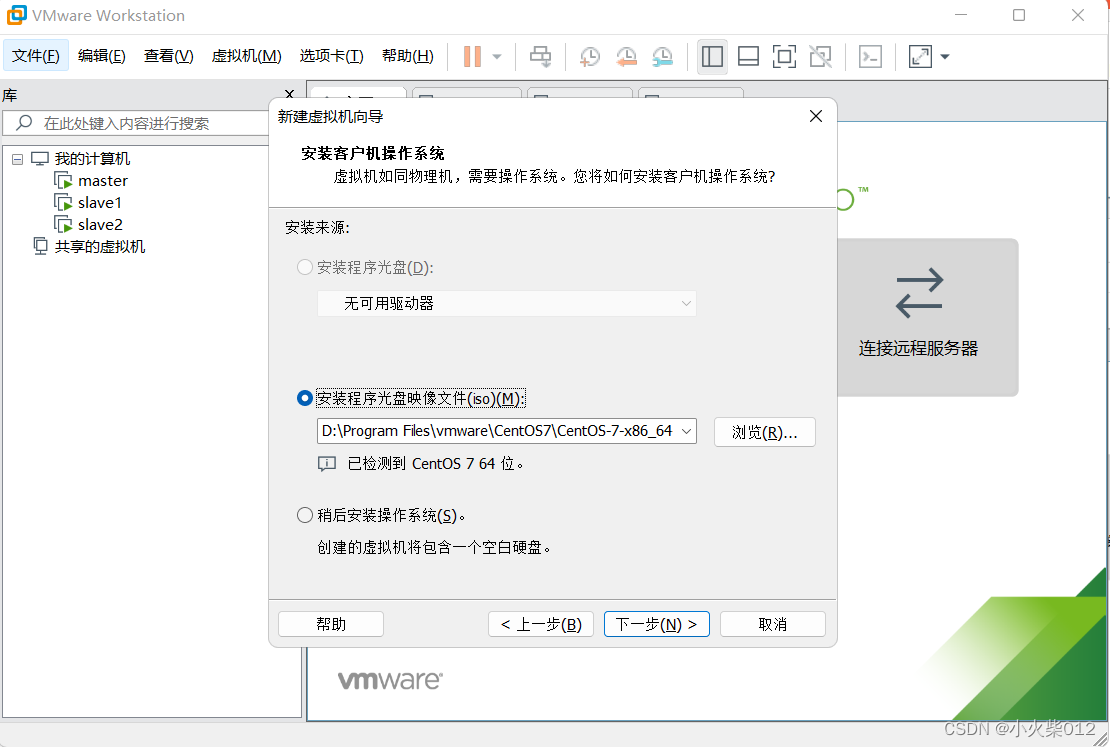The width and height of the screenshot is (1110, 747).
Task: Select the 稍后安装操作系统(S) radio button
Action: (305, 515)
